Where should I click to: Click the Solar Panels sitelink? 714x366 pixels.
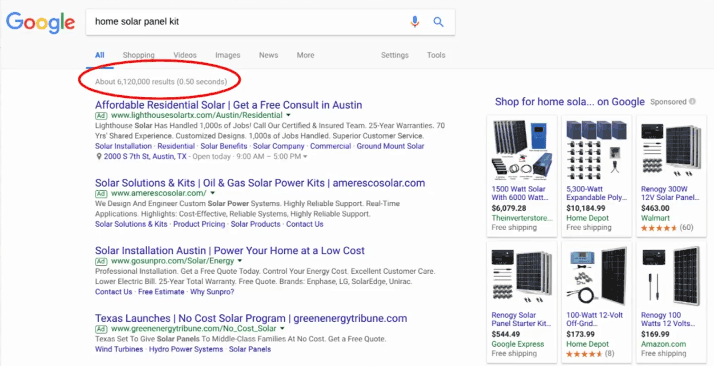[x=250, y=349]
